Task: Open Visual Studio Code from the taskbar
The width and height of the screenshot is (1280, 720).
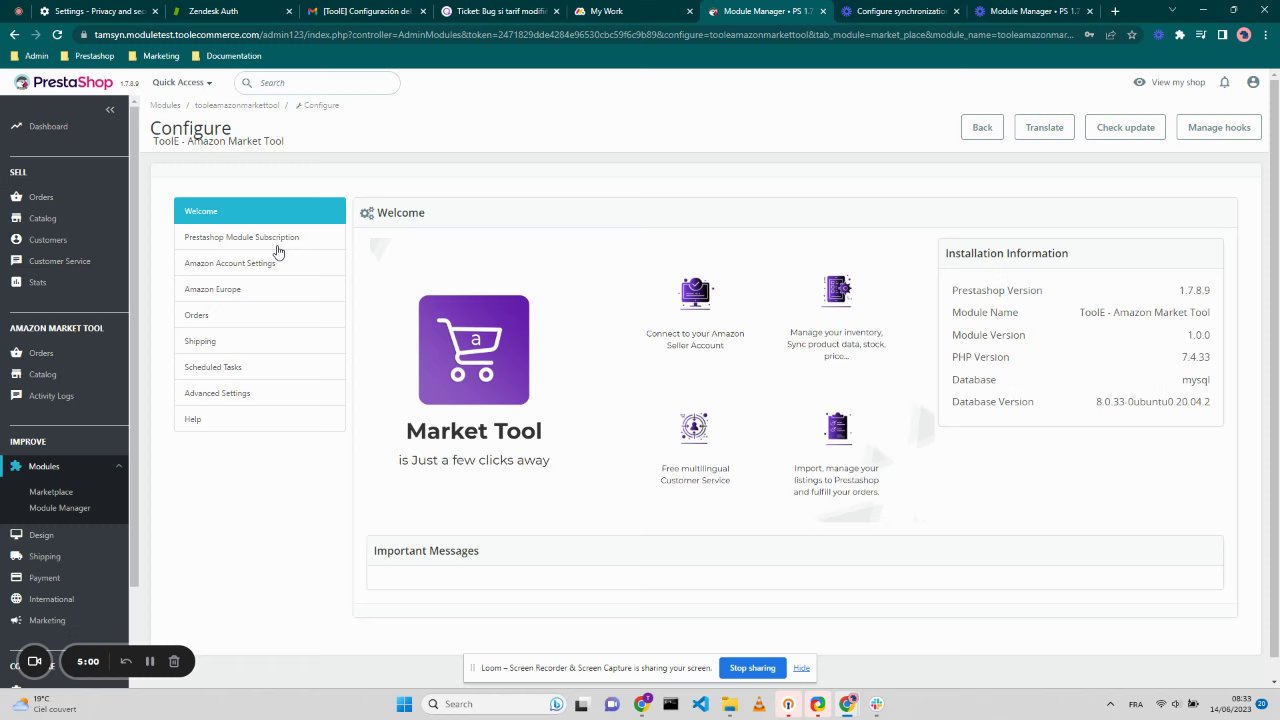Action: 700,704
